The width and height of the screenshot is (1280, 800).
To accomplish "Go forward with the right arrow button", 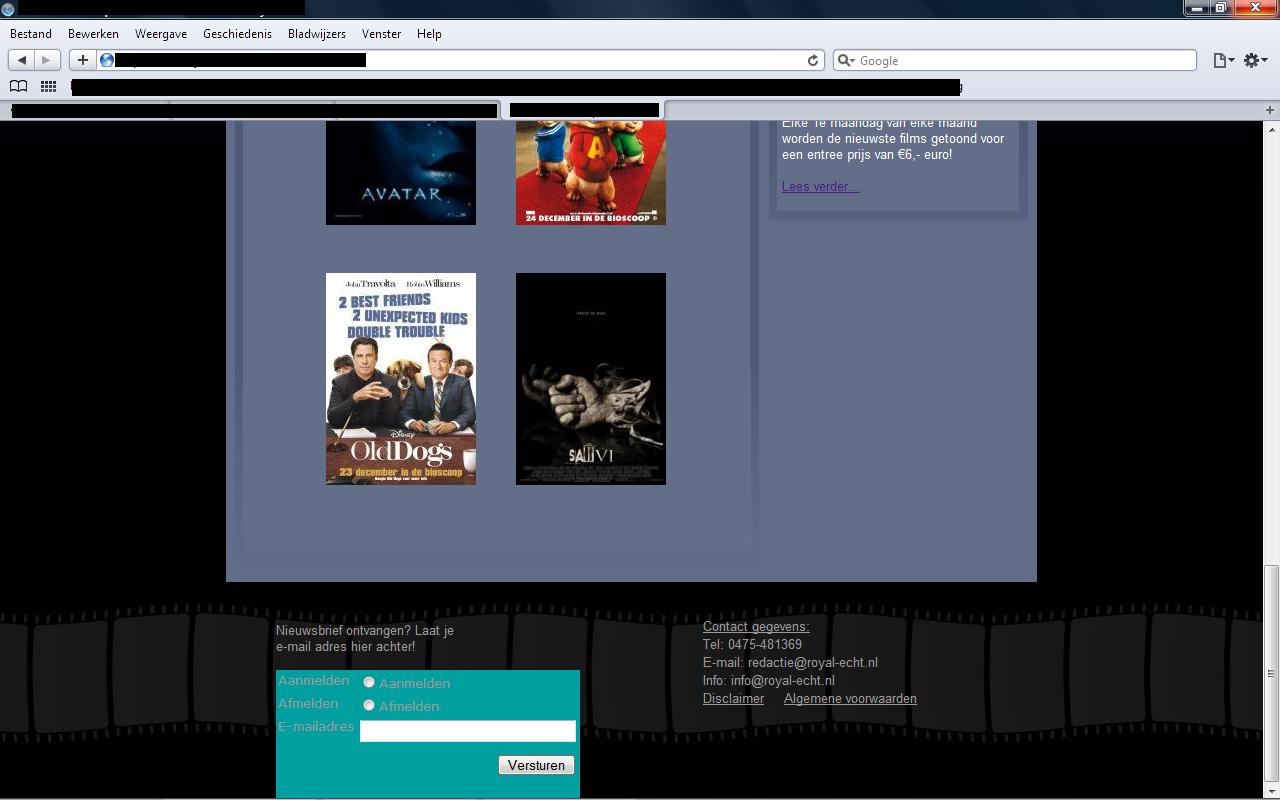I will pos(47,60).
